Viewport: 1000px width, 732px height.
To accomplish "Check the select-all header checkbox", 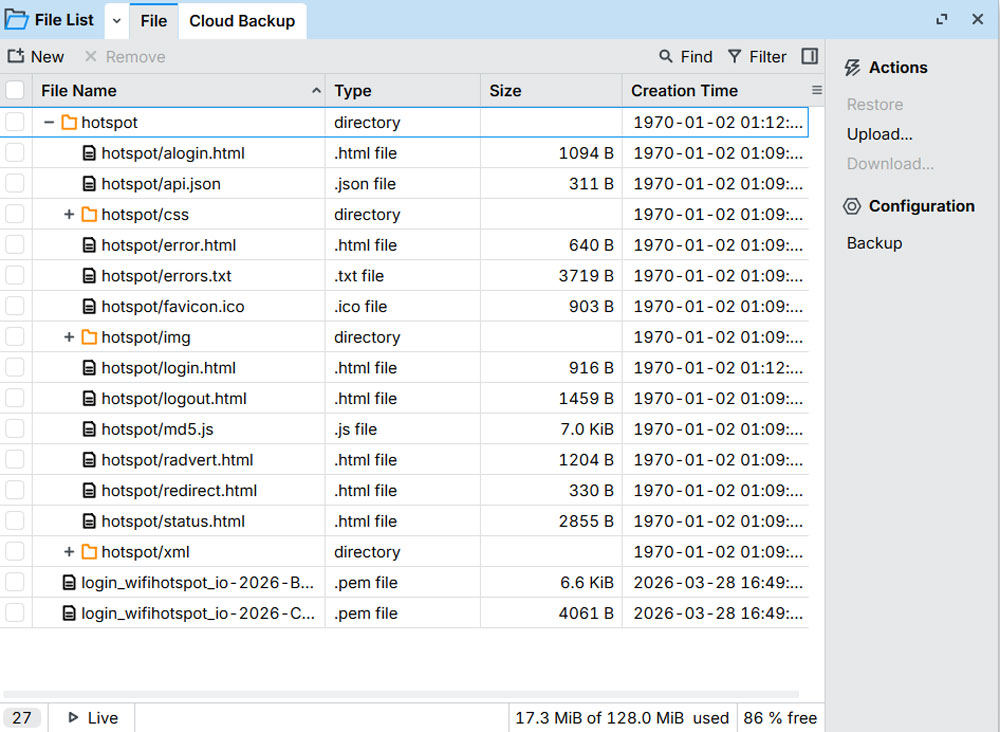I will pos(15,91).
